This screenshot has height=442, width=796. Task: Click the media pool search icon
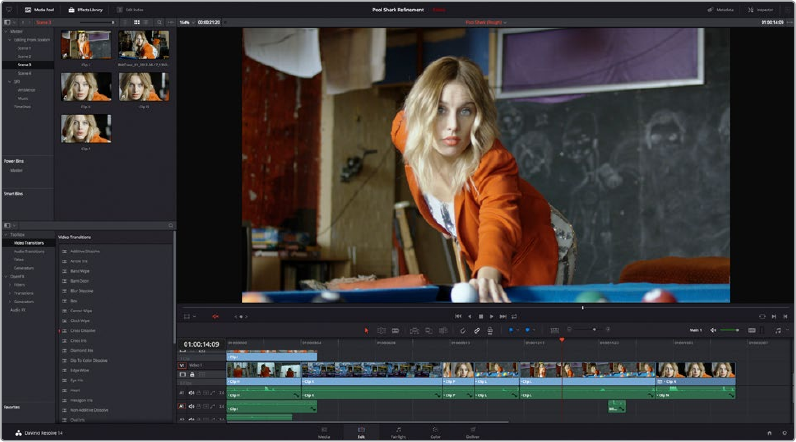click(x=159, y=22)
